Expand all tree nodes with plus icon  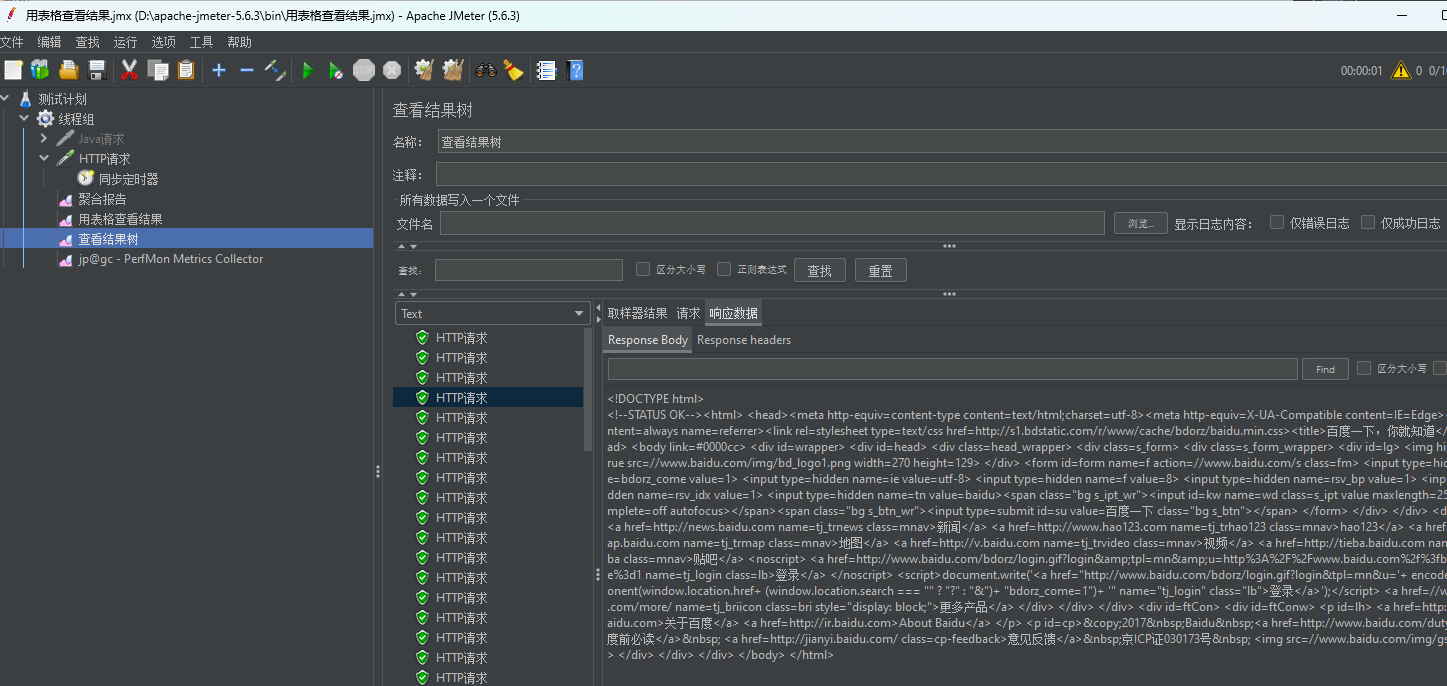219,70
